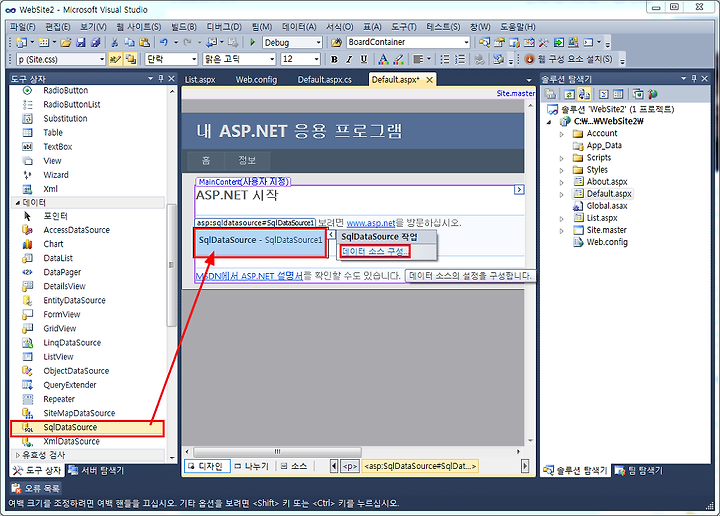This screenshot has height=516, width=720.
Task: Select the pointer tool in toolbox
Action: 87,216
